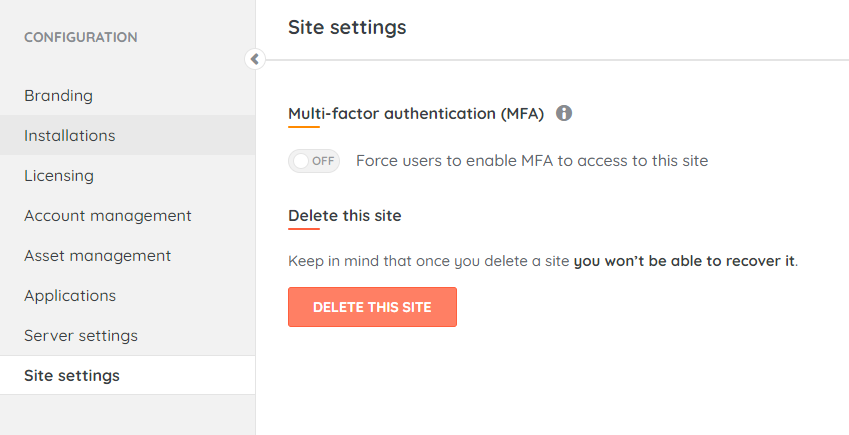Switch to Server settings
Screen dimensions: 849x435
click(x=81, y=336)
